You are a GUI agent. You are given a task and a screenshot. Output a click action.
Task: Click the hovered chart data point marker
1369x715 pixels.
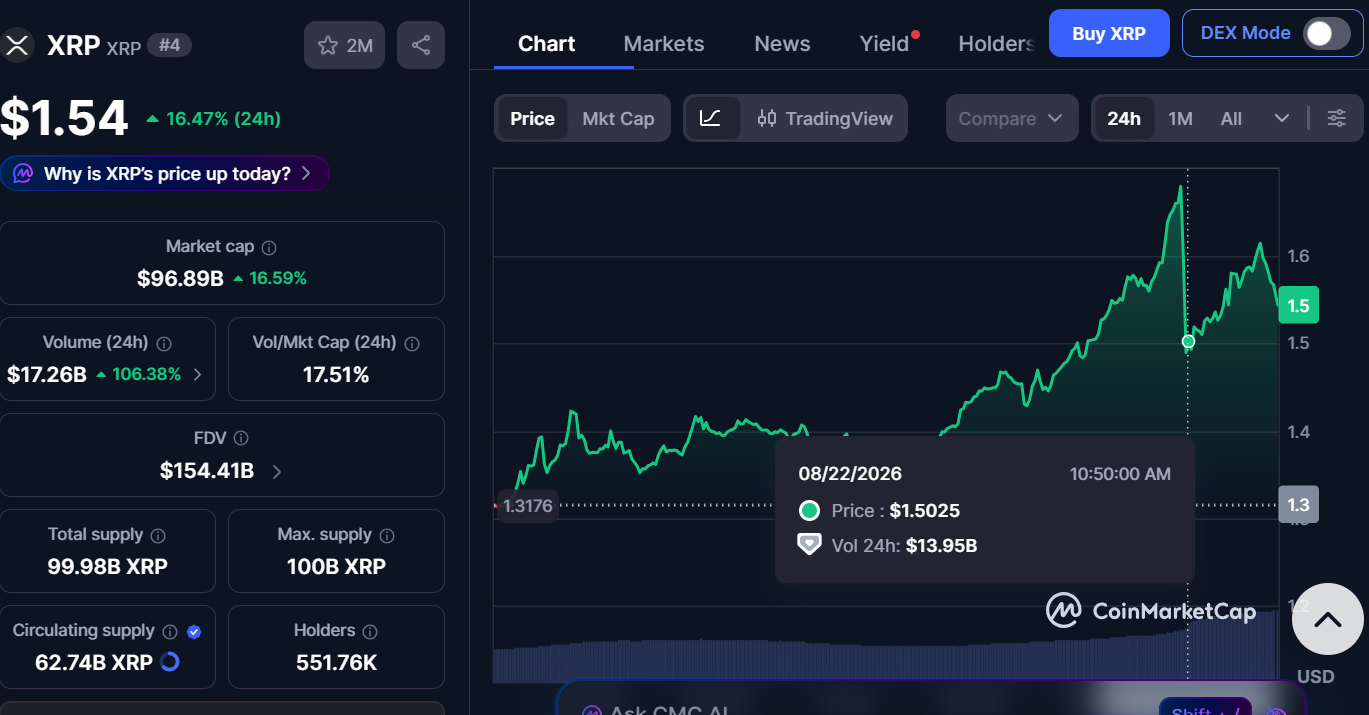pyautogui.click(x=1188, y=341)
